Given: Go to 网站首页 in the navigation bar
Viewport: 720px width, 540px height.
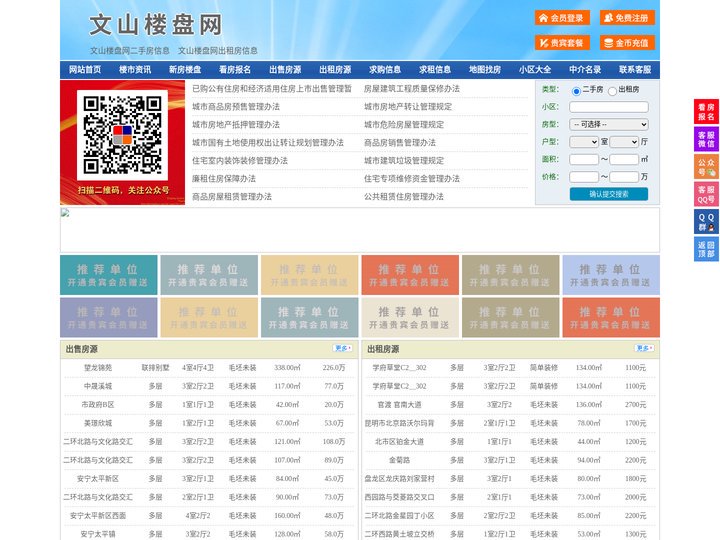Looking at the screenshot, I should click(x=85, y=70).
